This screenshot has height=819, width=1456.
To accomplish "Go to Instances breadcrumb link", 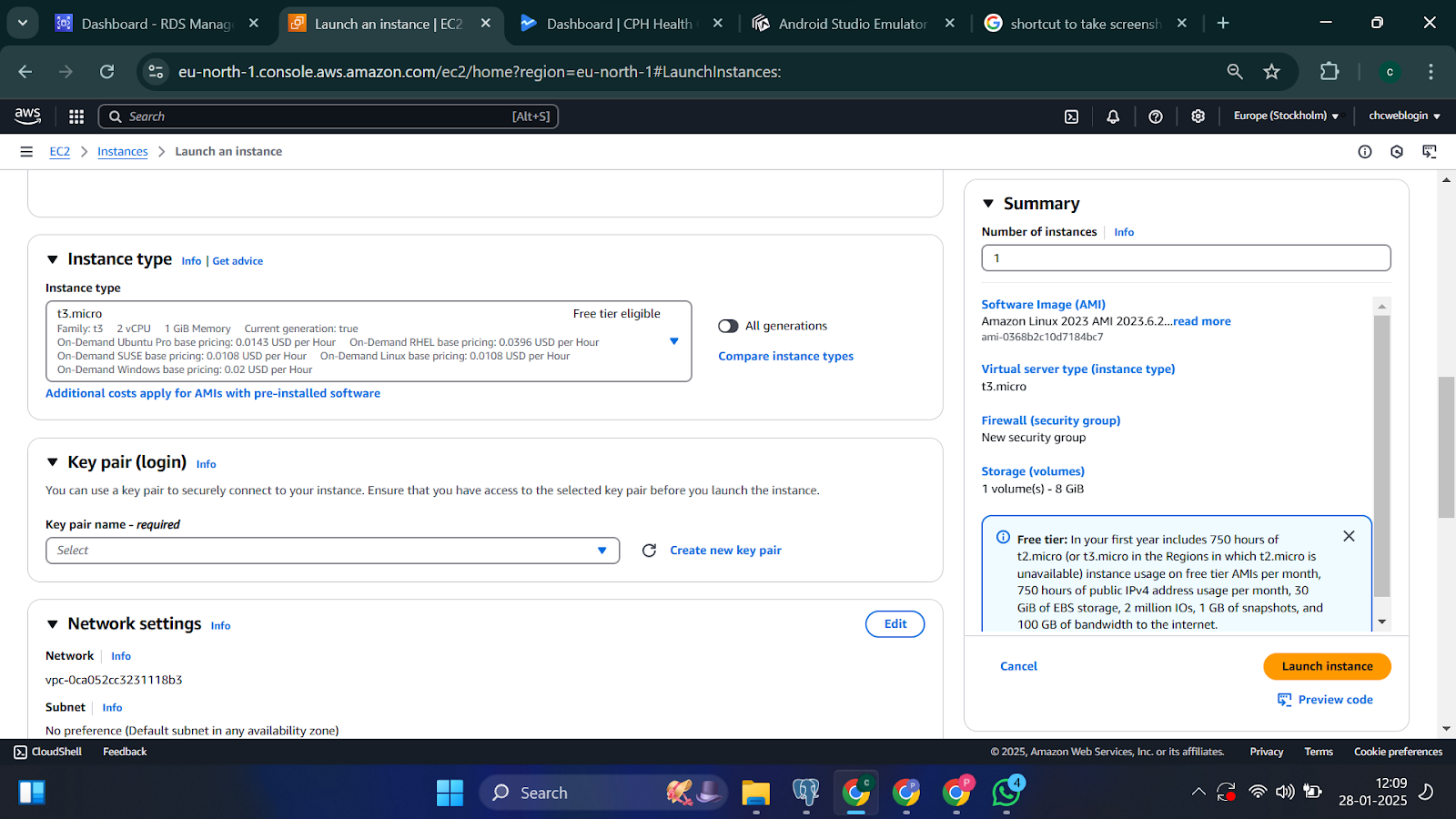I will (x=123, y=152).
